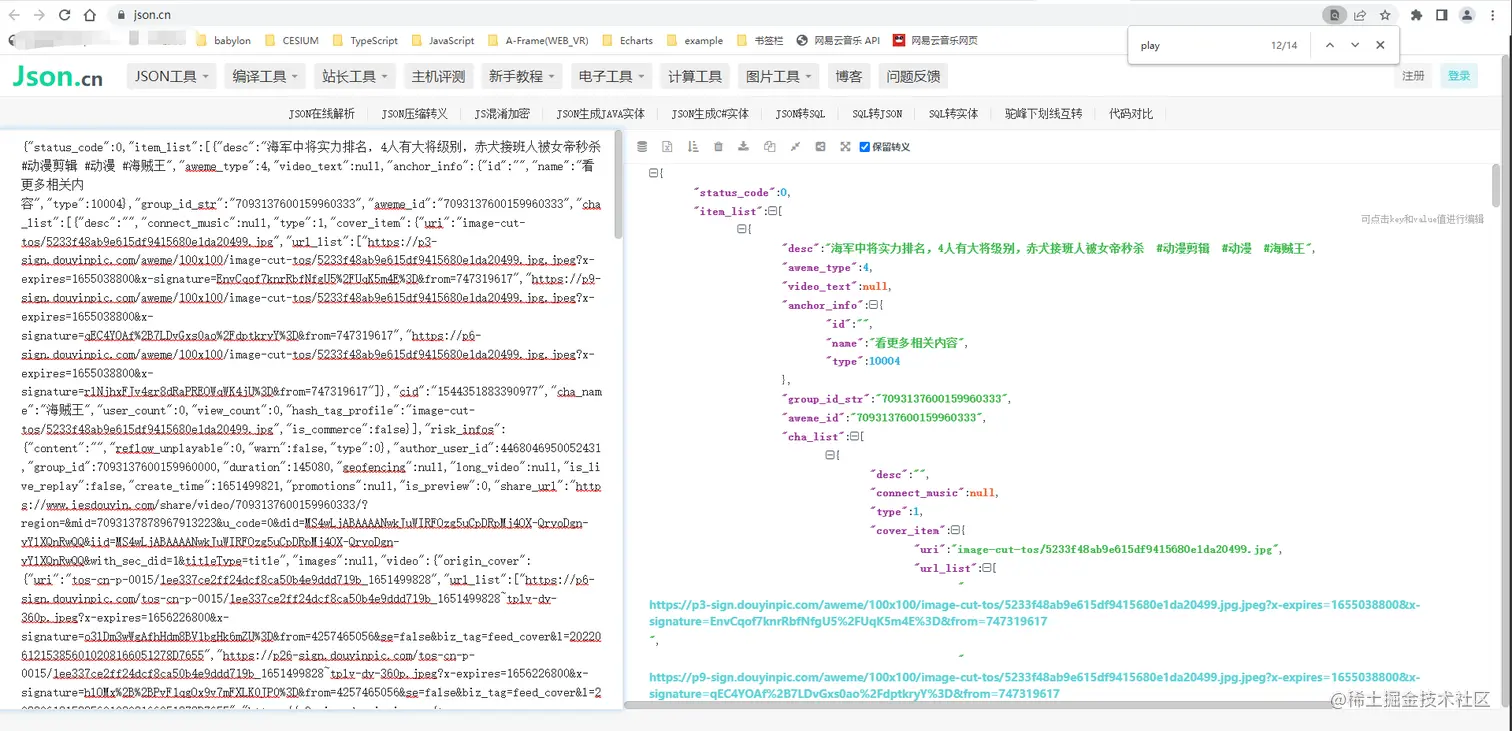Open the JSON工具 dropdown menu
The width and height of the screenshot is (1512, 731).
(x=172, y=76)
